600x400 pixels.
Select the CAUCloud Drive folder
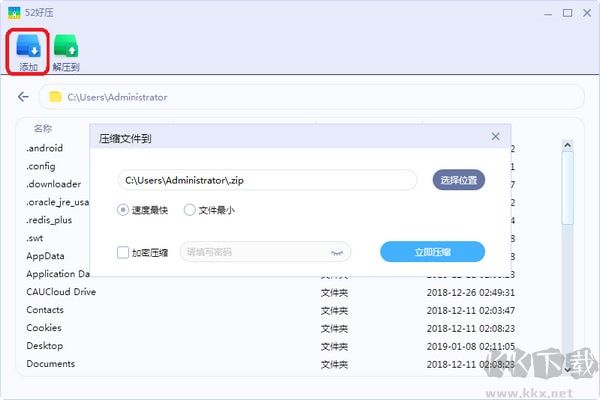tap(61, 292)
